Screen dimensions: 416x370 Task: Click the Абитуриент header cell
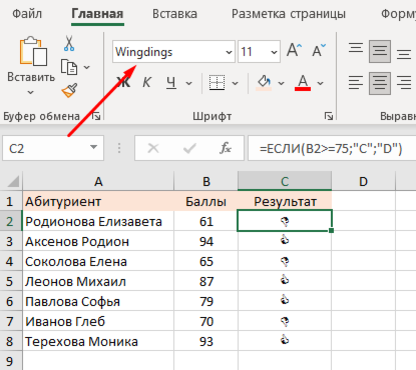[x=98, y=201]
